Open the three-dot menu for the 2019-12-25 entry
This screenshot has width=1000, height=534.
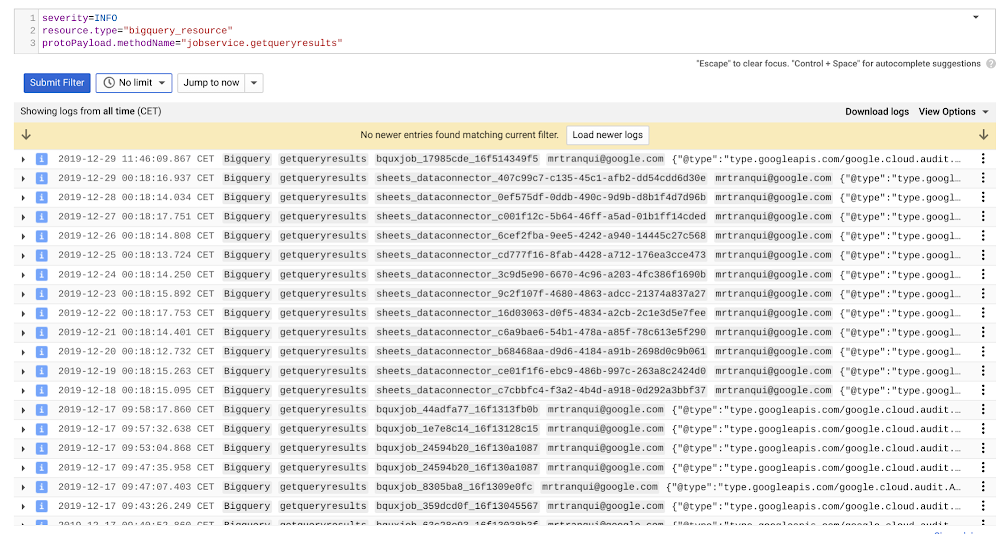(983, 255)
